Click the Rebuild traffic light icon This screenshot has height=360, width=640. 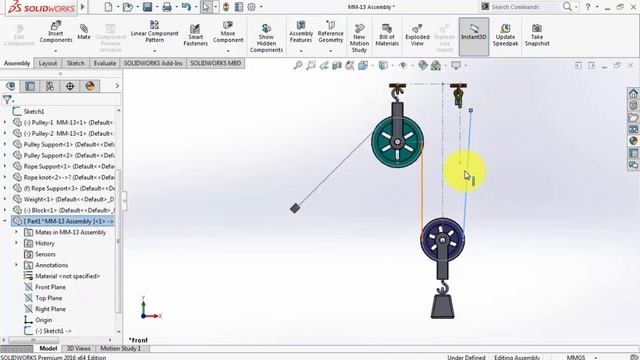226,7
